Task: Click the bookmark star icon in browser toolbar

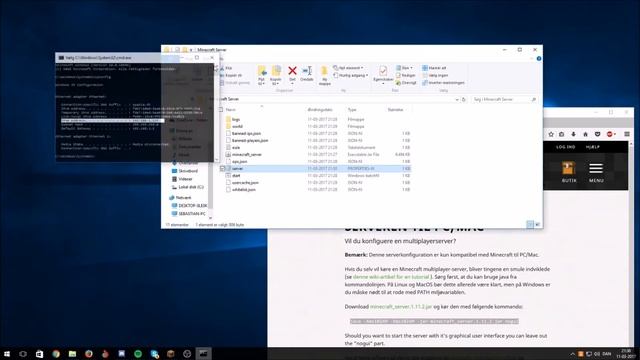Action: 551,134
